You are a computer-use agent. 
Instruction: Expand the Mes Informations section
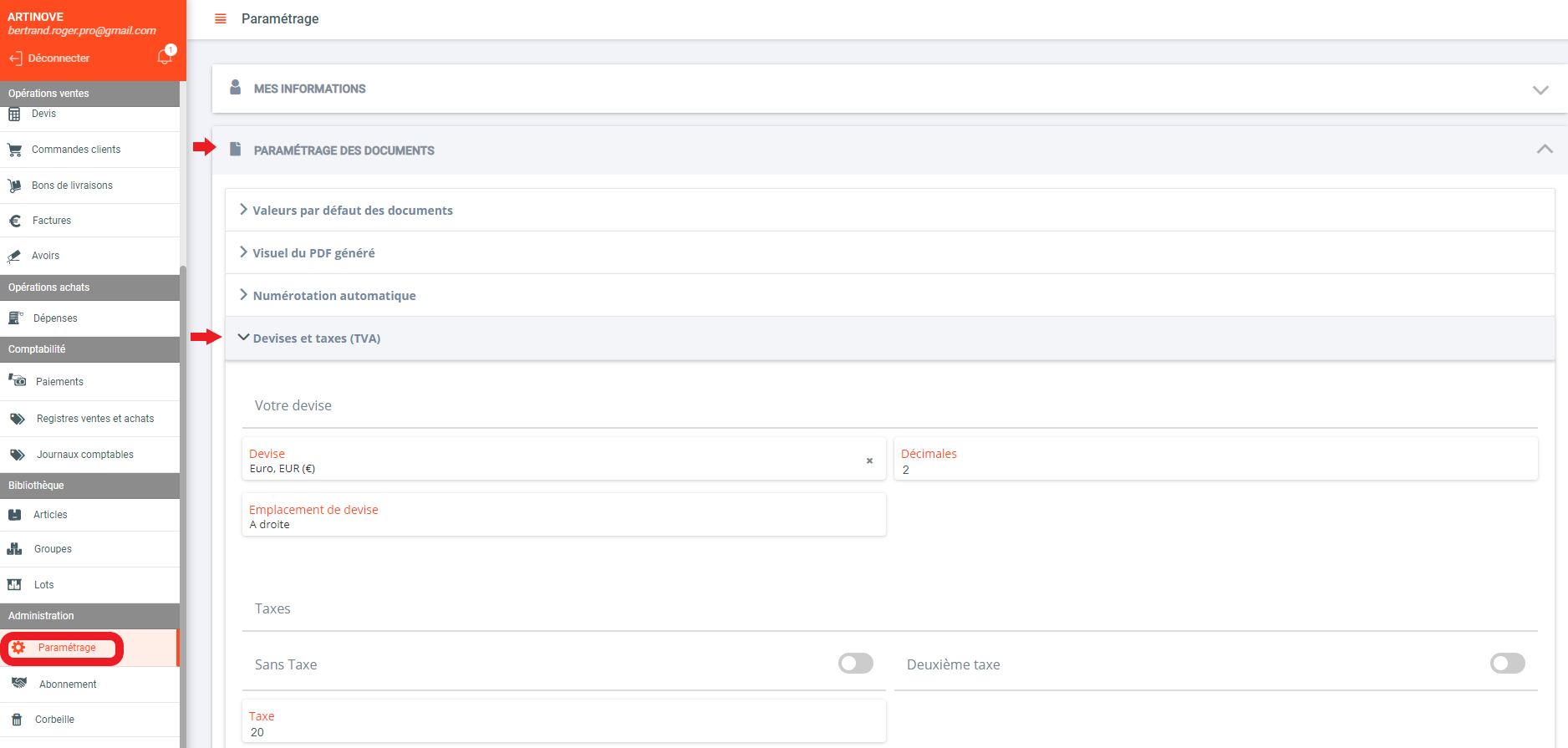[x=1540, y=89]
